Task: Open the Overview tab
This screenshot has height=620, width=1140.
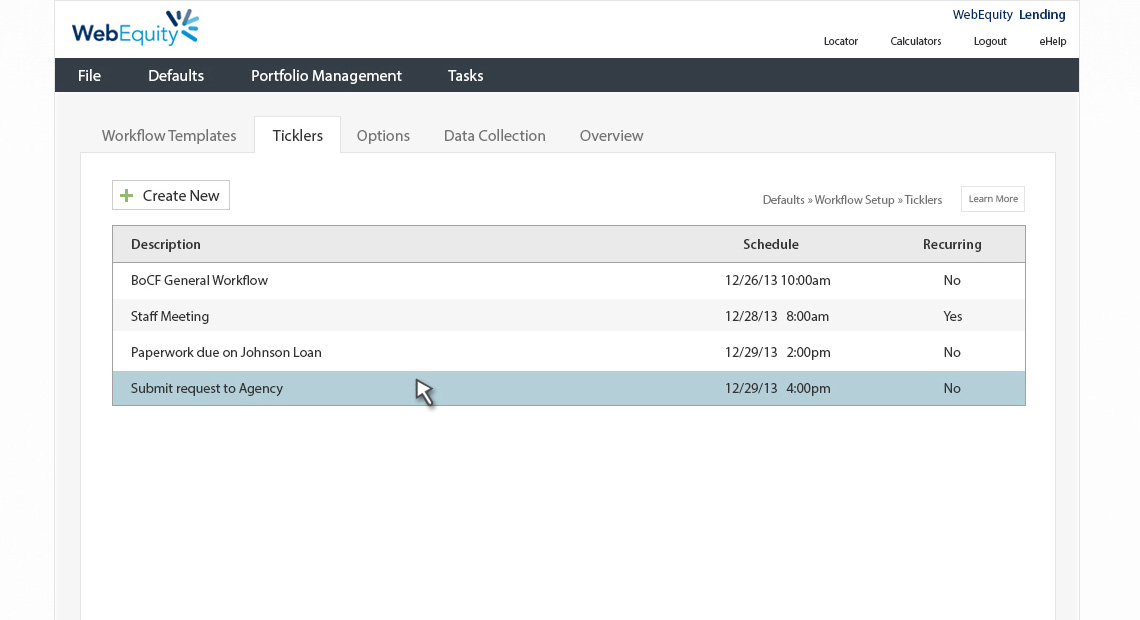Action: coord(611,136)
